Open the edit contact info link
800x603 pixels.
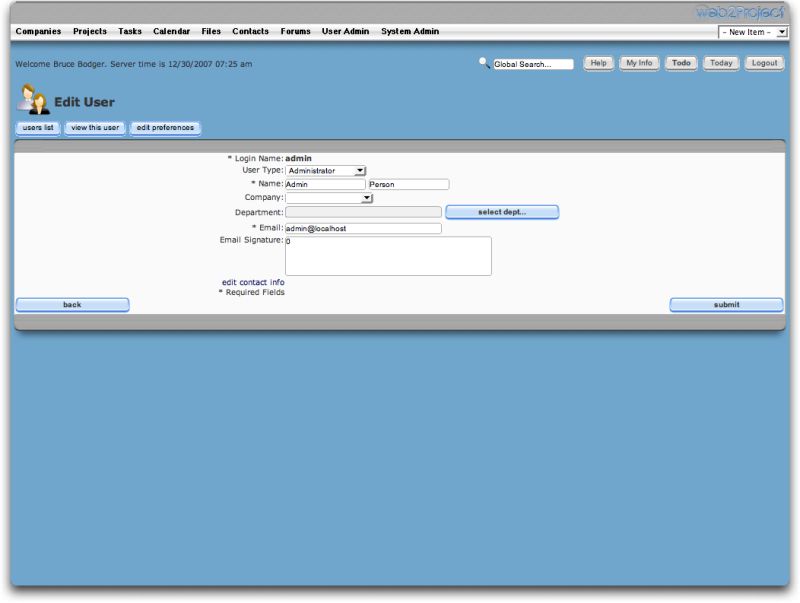tap(253, 282)
